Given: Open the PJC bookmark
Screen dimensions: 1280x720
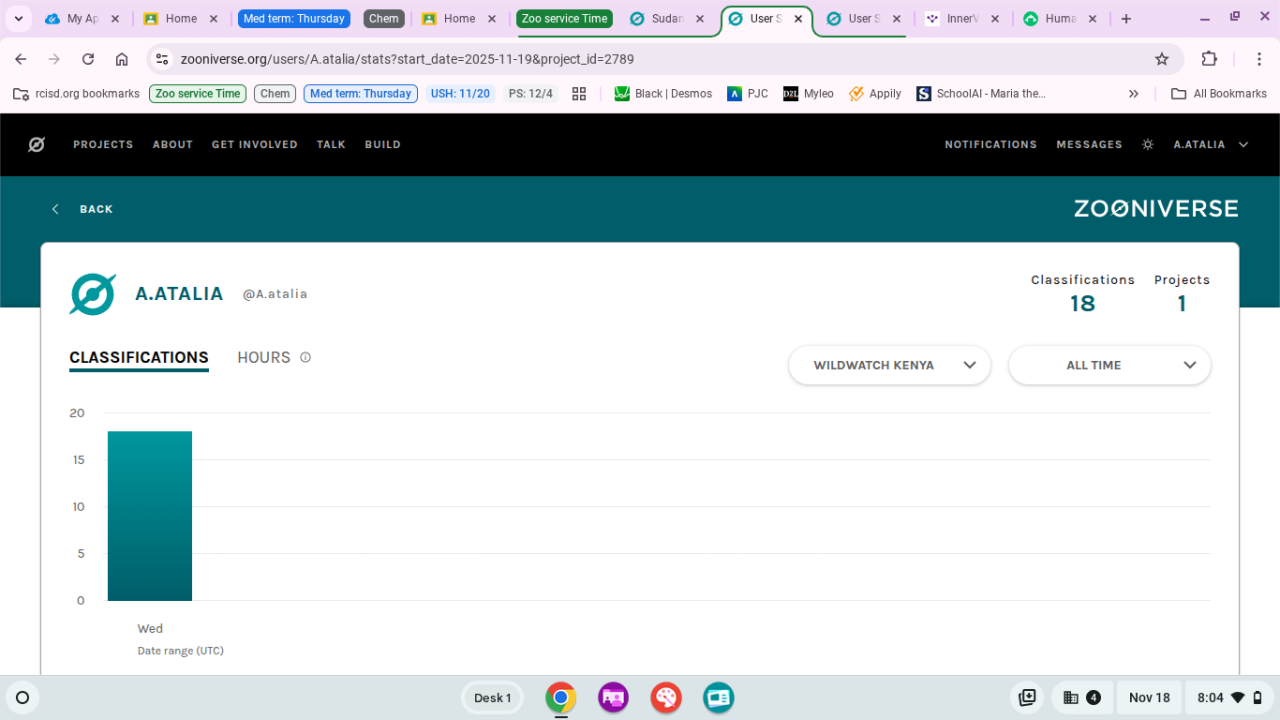Looking at the screenshot, I should 747,94.
